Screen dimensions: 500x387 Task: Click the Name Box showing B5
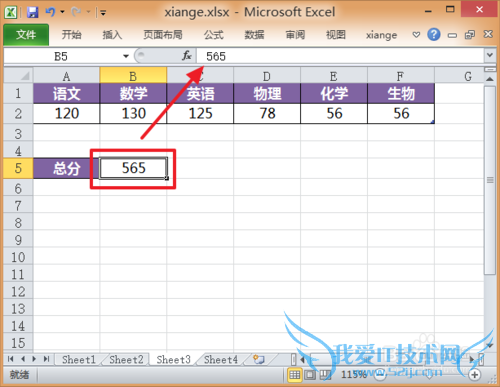tap(62, 56)
